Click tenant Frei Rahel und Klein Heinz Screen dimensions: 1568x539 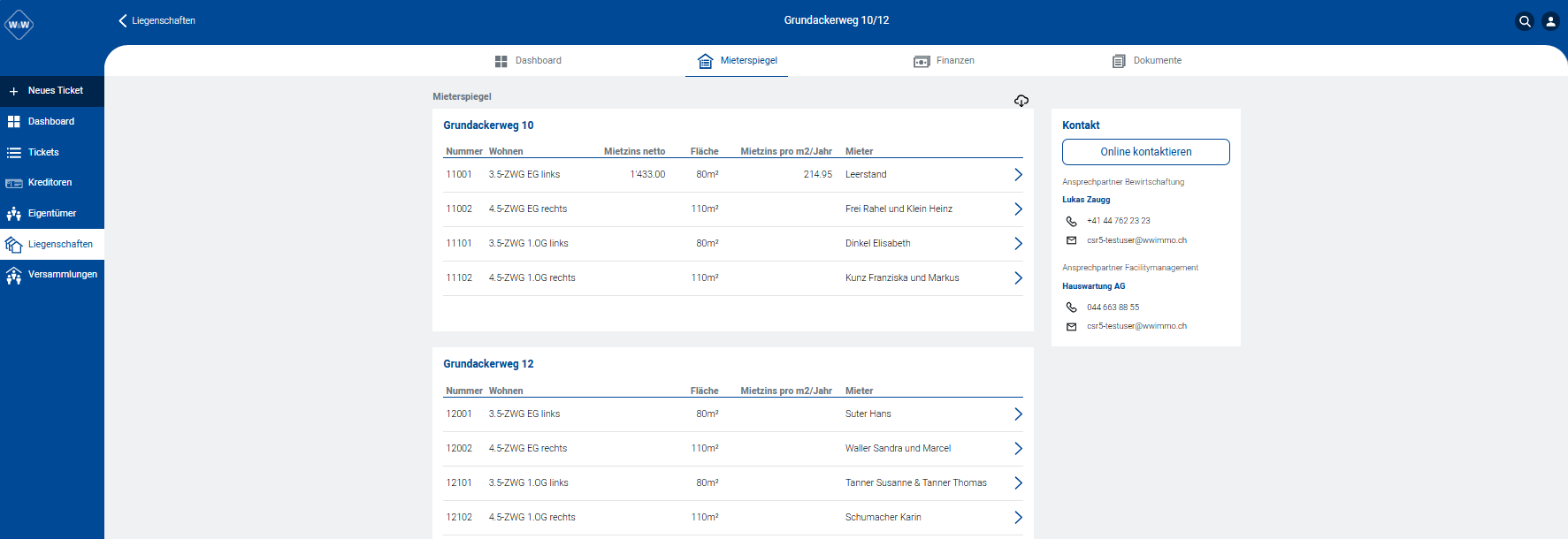click(x=899, y=209)
